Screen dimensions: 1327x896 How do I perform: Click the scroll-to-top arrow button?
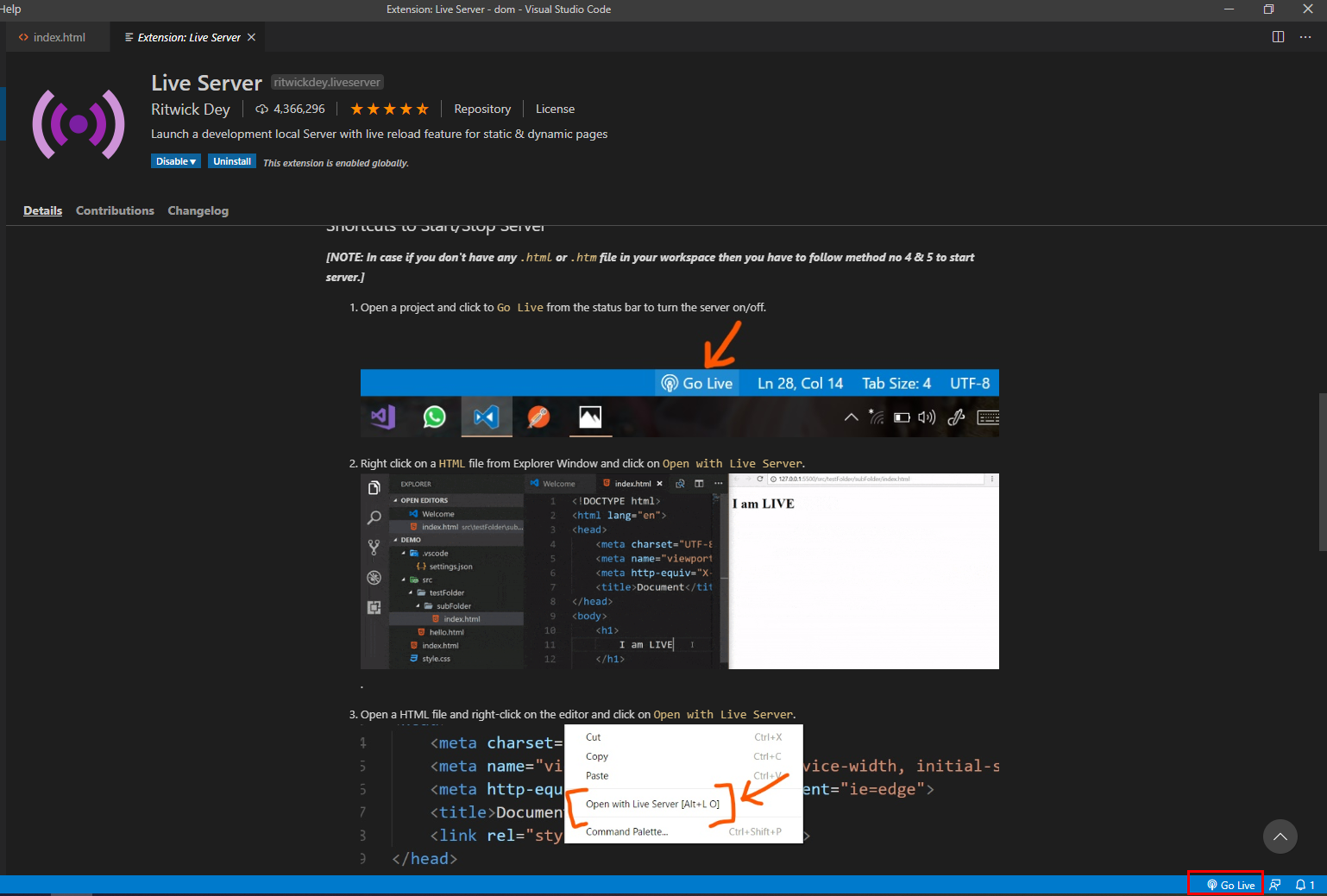[x=1280, y=836]
